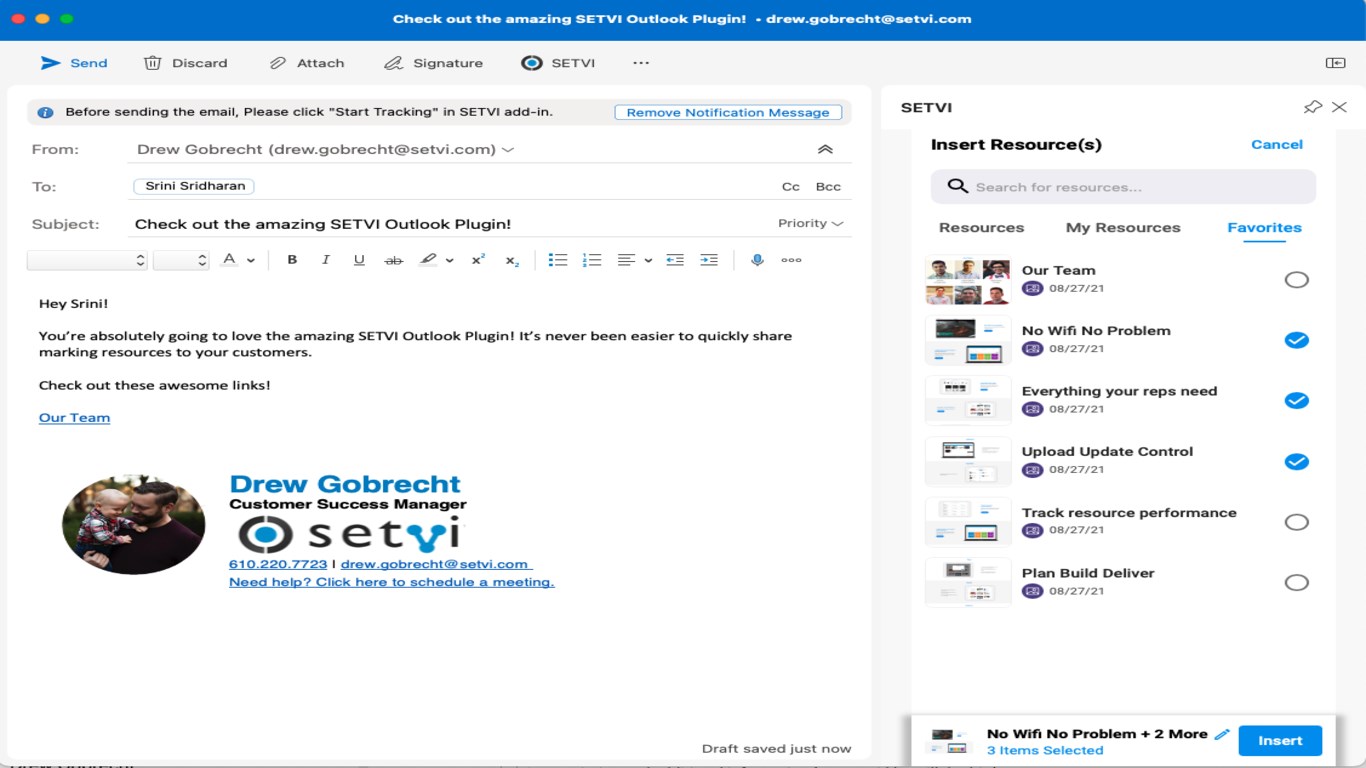Select the Favorites tab
The height and width of the screenshot is (768, 1366).
click(1264, 228)
